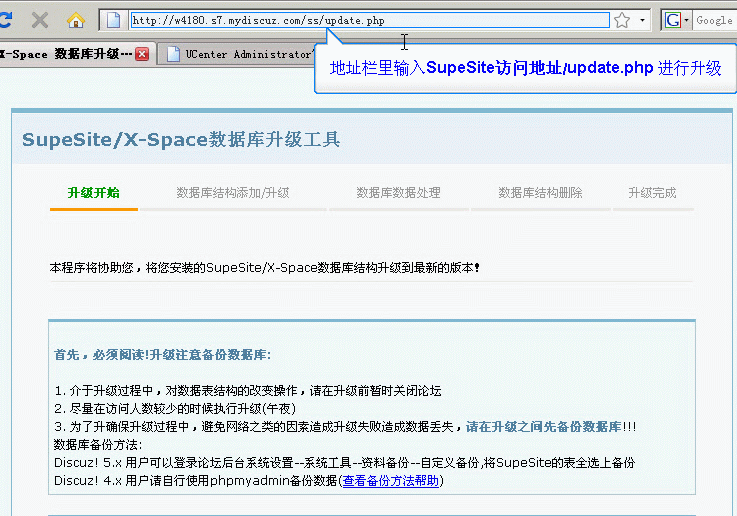Click the page icon in address bar

pyautogui.click(x=114, y=20)
